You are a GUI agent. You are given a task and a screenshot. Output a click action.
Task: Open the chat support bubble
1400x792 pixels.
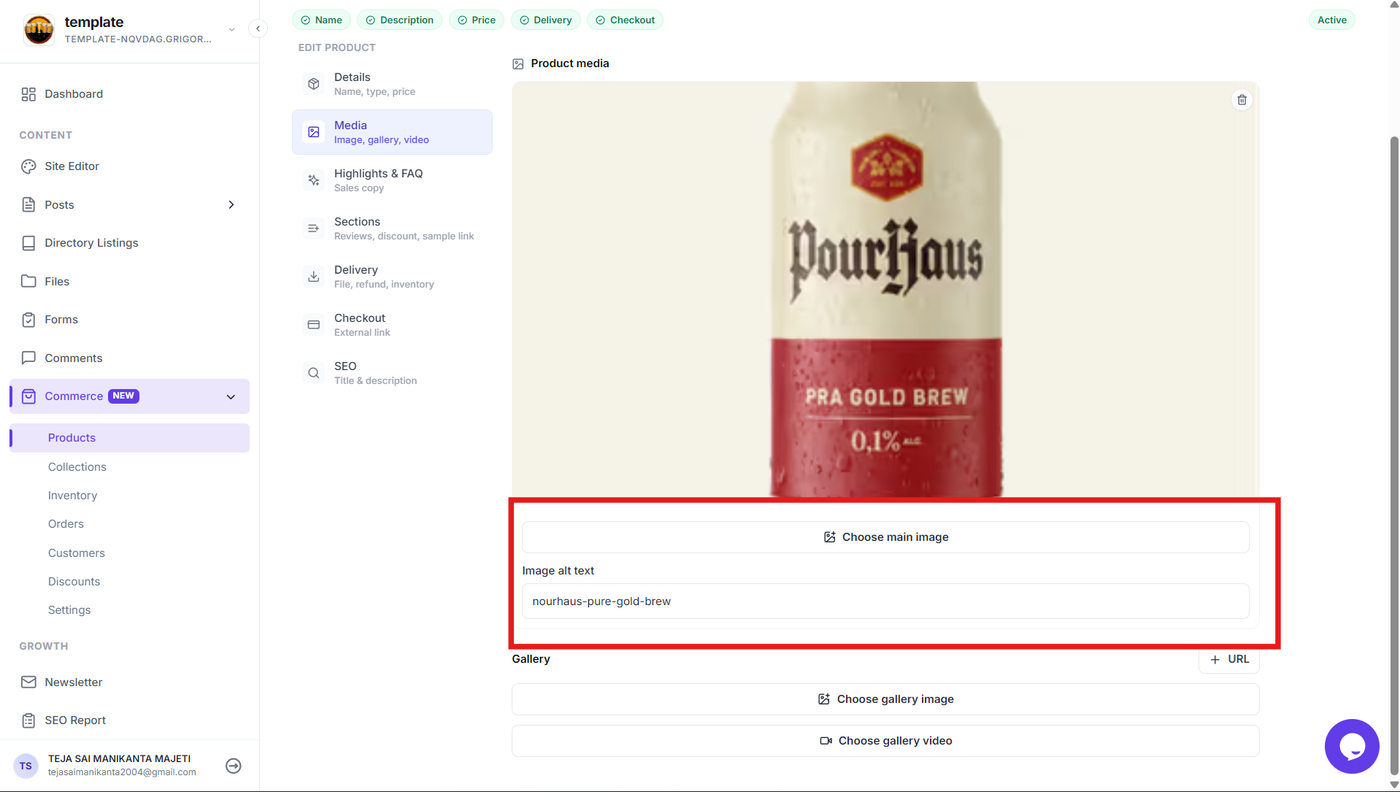[1352, 746]
